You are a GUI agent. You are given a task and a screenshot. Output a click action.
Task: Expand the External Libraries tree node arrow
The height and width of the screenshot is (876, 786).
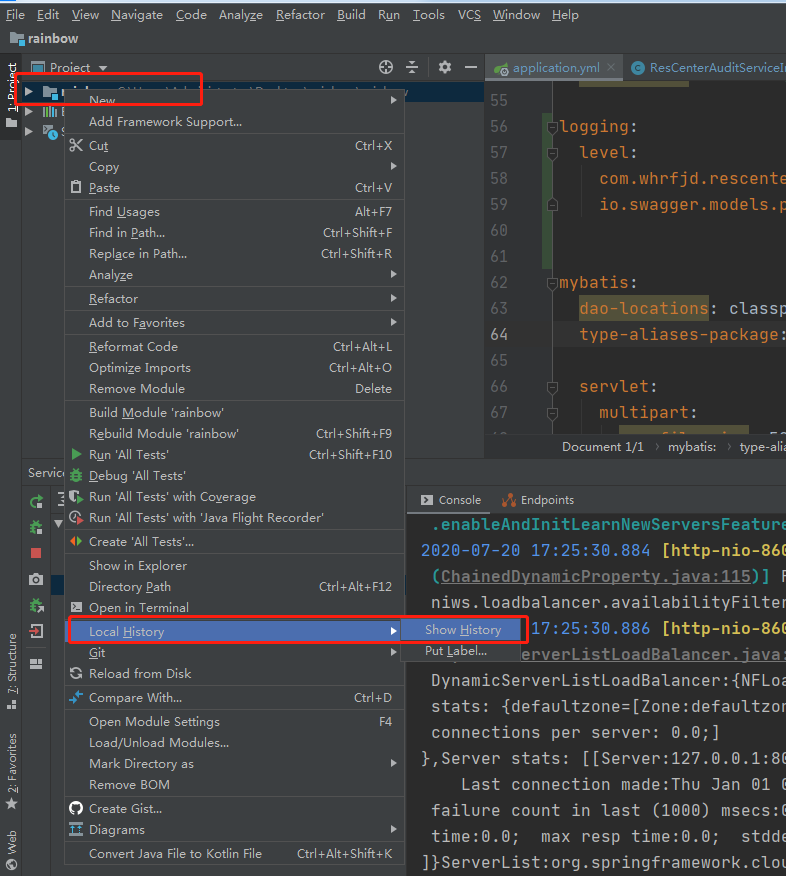tap(28, 112)
